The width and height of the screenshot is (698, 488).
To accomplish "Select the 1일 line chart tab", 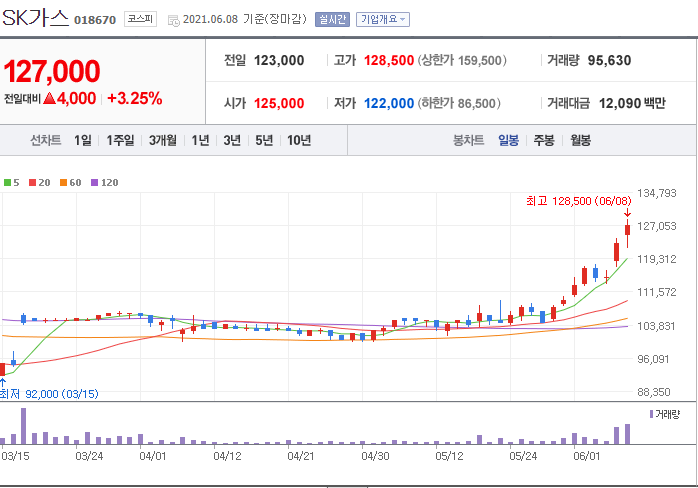I will click(x=83, y=141).
